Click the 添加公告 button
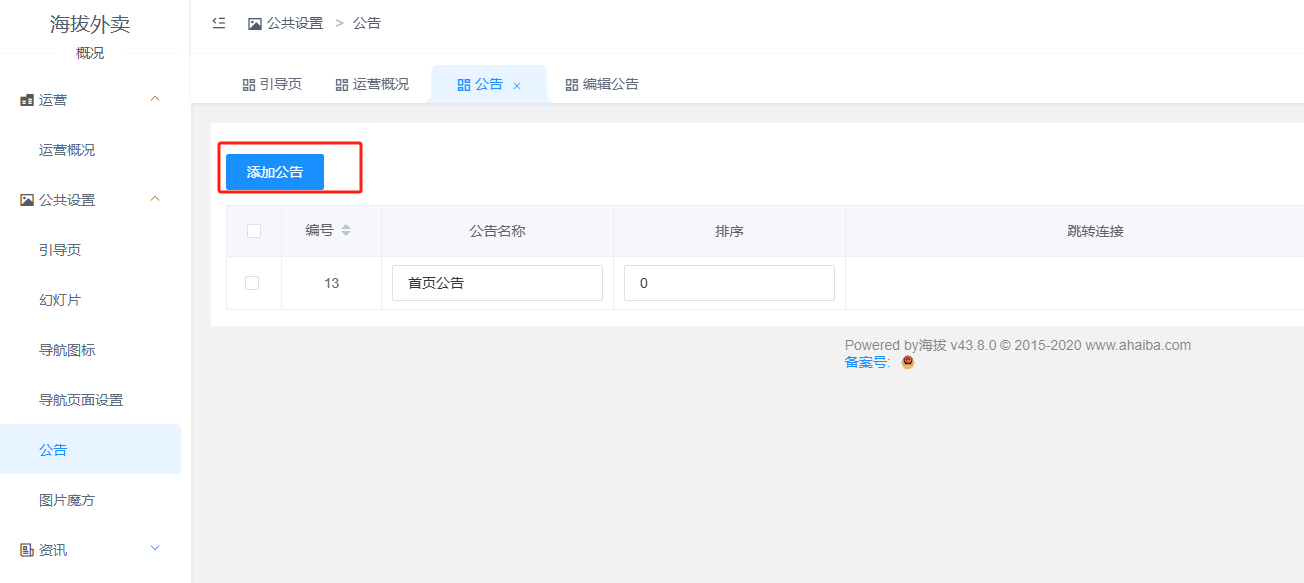Screen dimensions: 1304x583 (x=275, y=172)
